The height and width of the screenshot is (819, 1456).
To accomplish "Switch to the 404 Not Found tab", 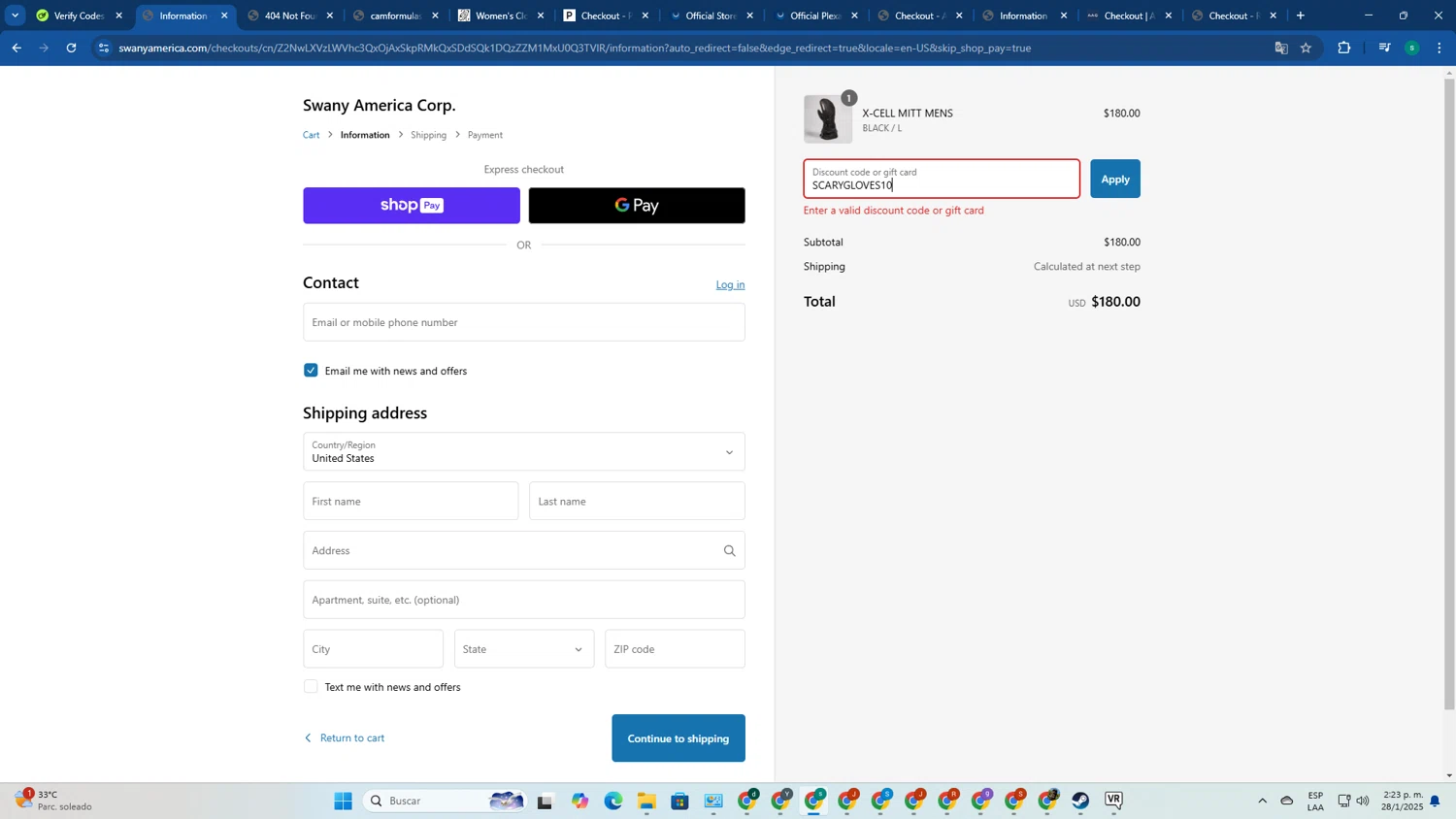I will (290, 16).
